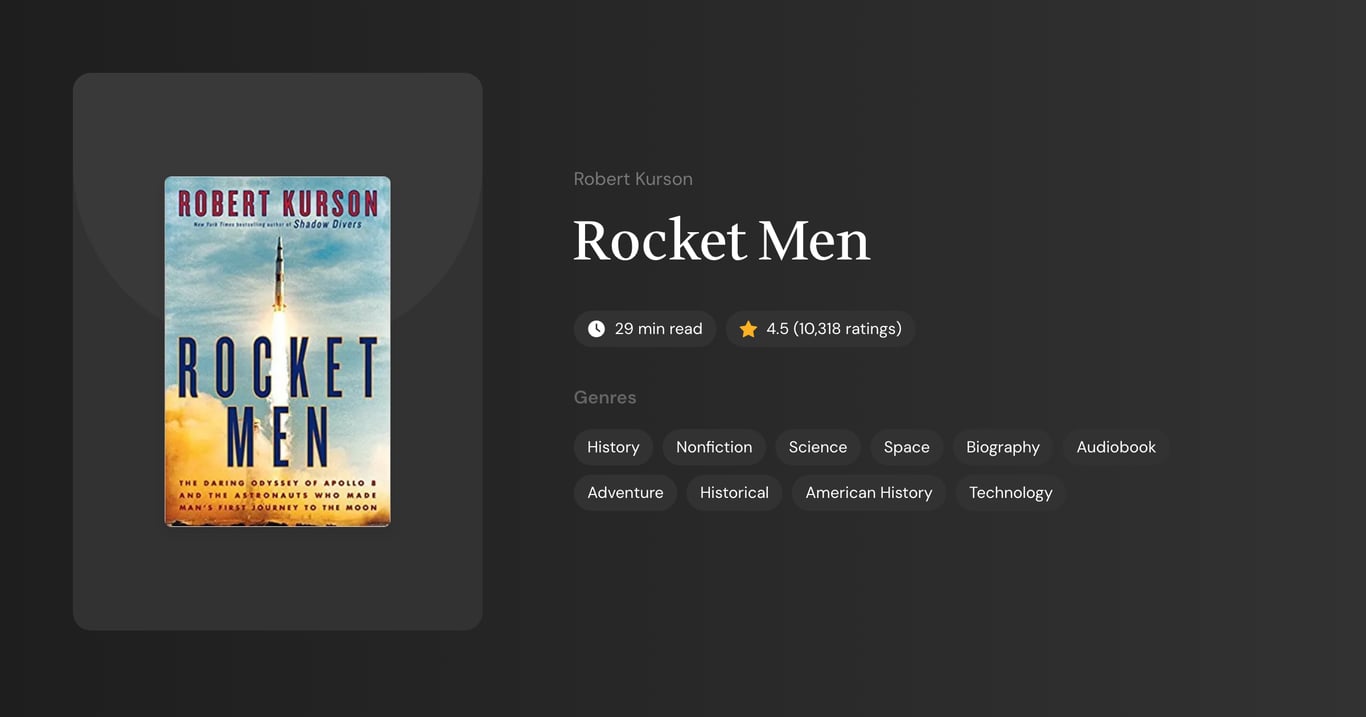Click the Genres section label
This screenshot has width=1366, height=717.
pos(605,397)
